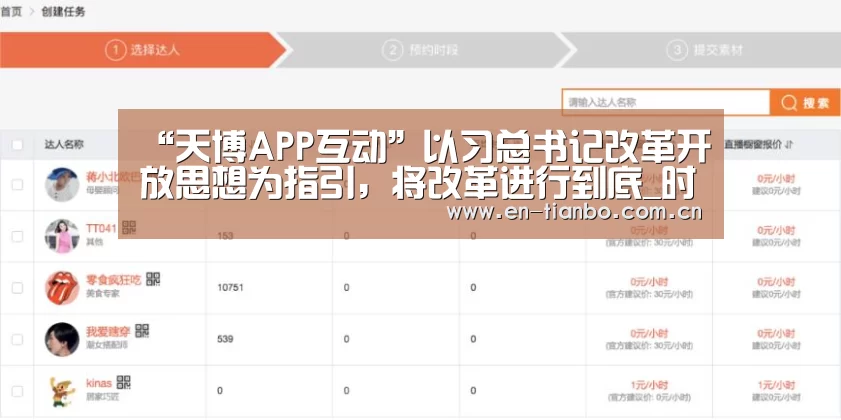Click 0元/小时 in 零食疯狂吃 直播橱窗报价 column

click(776, 282)
